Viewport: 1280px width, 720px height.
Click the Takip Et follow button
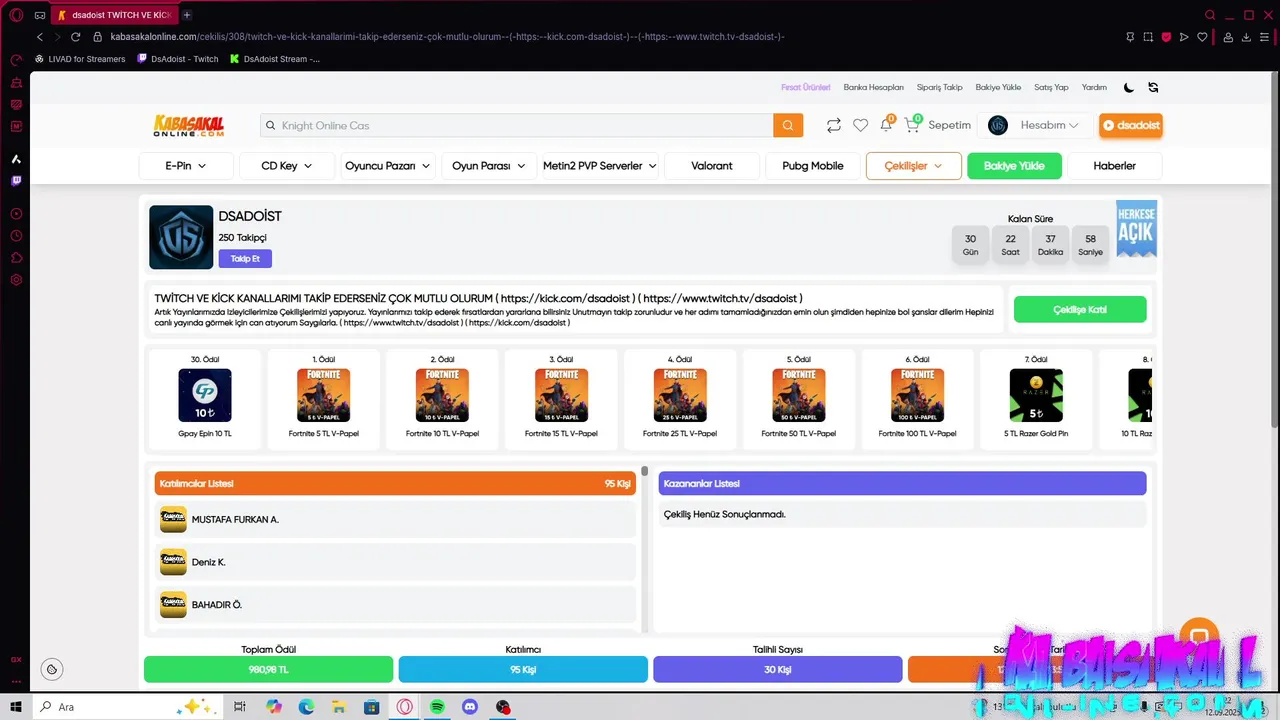coord(245,259)
